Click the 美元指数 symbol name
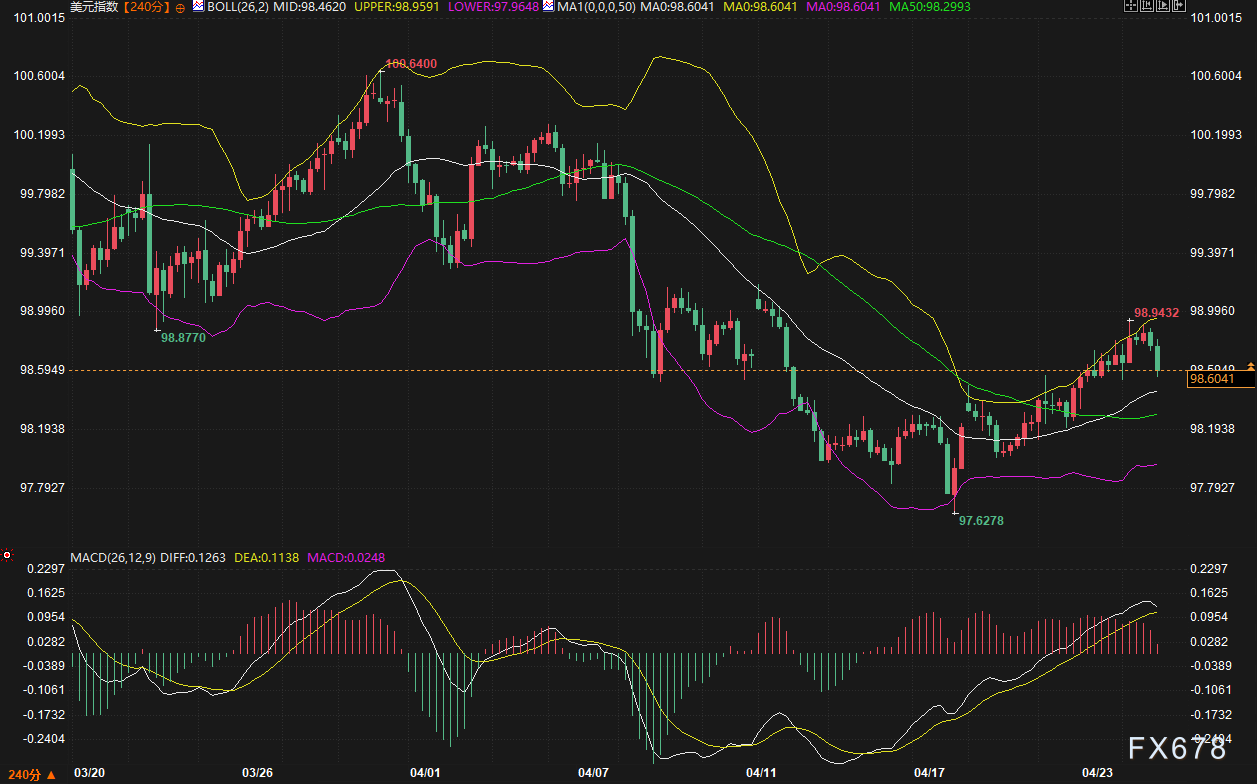The width and height of the screenshot is (1257, 784). [94, 7]
